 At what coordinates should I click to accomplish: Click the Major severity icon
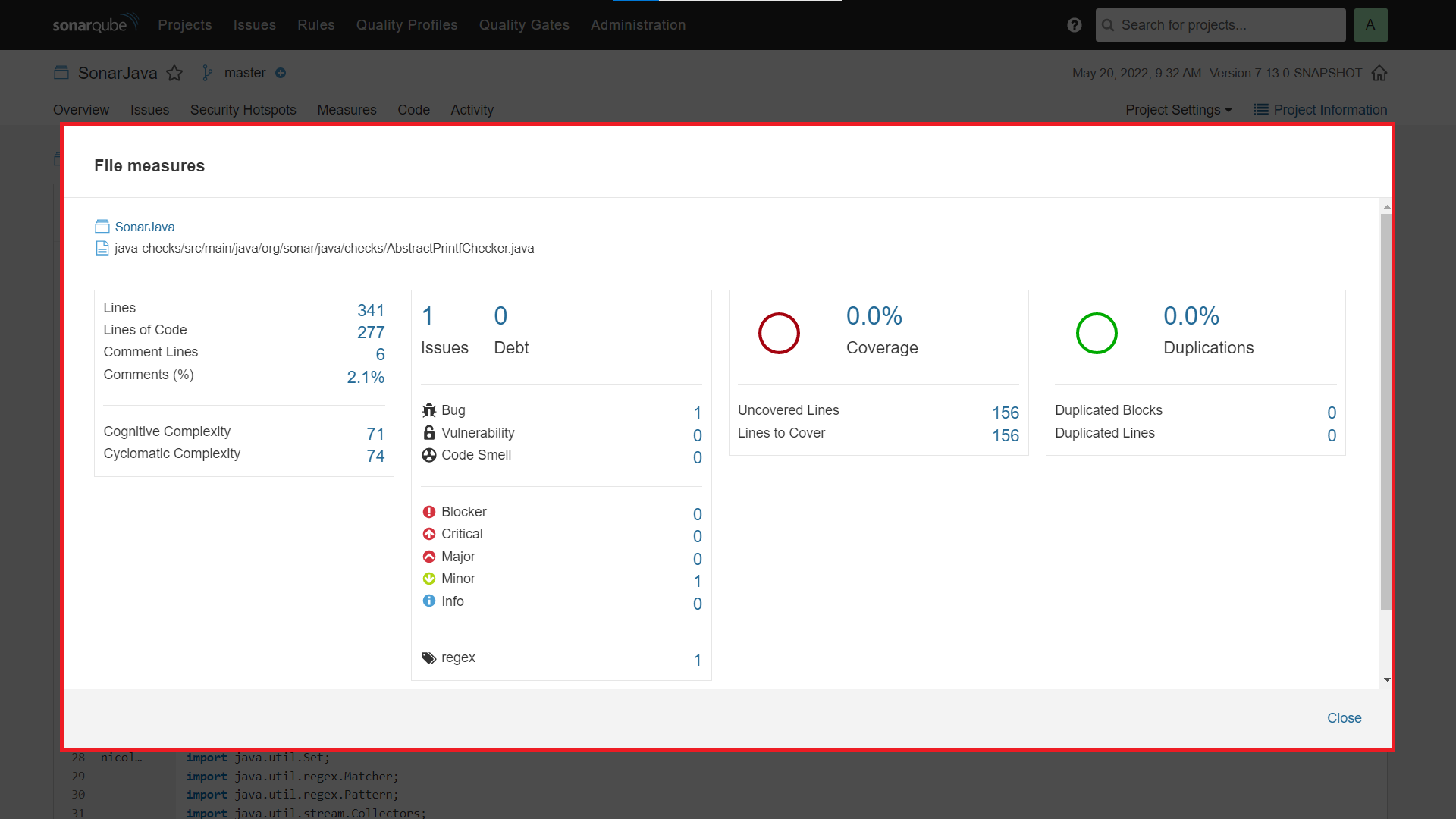point(429,557)
